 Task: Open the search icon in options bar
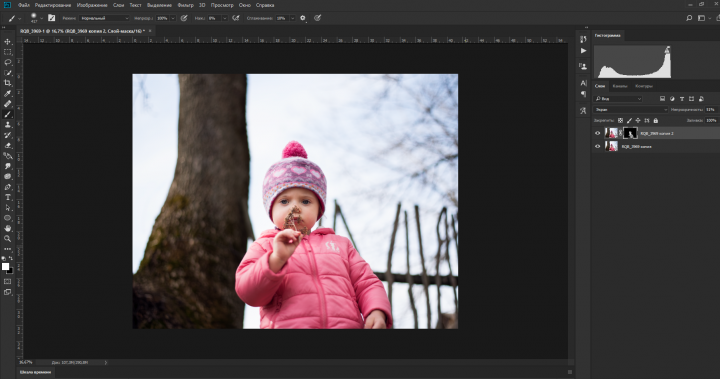689,18
